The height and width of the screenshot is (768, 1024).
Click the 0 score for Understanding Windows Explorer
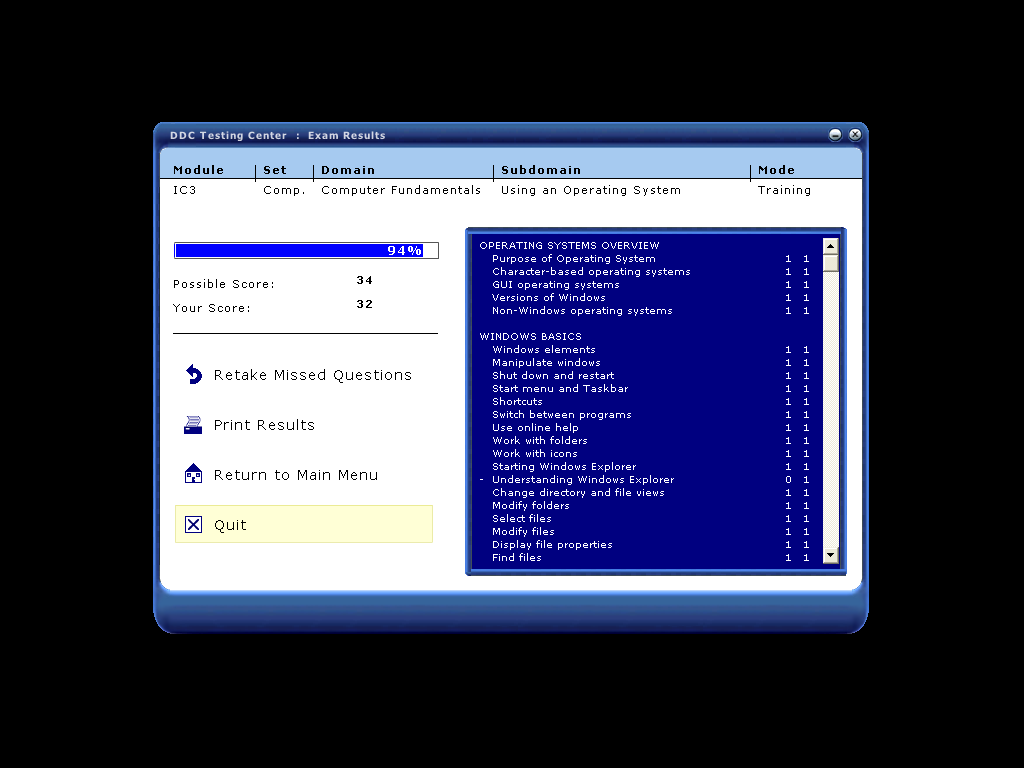(788, 479)
